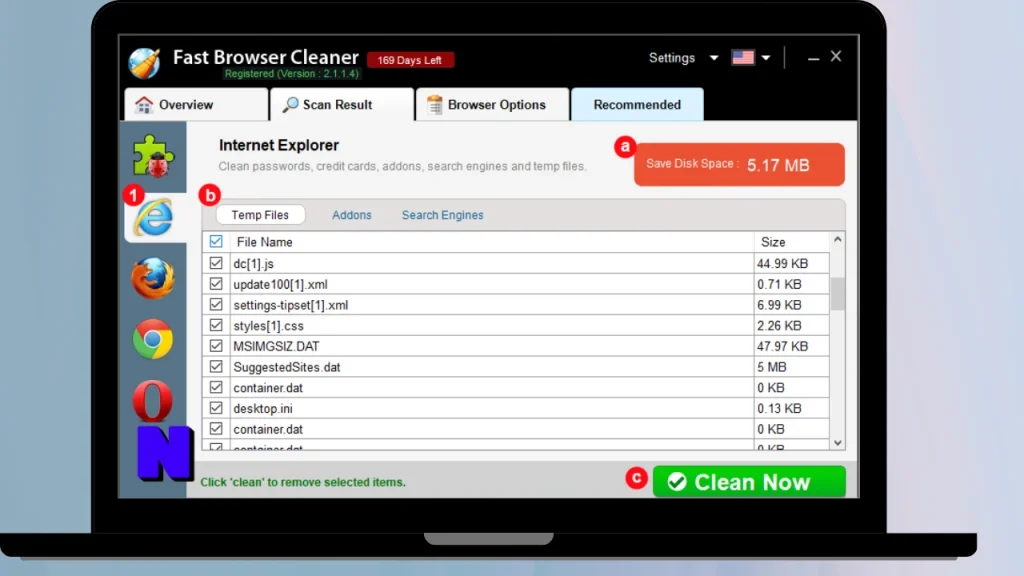The image size is (1024, 576).
Task: Click the scroll down arrow of file list
Action: pos(838,443)
